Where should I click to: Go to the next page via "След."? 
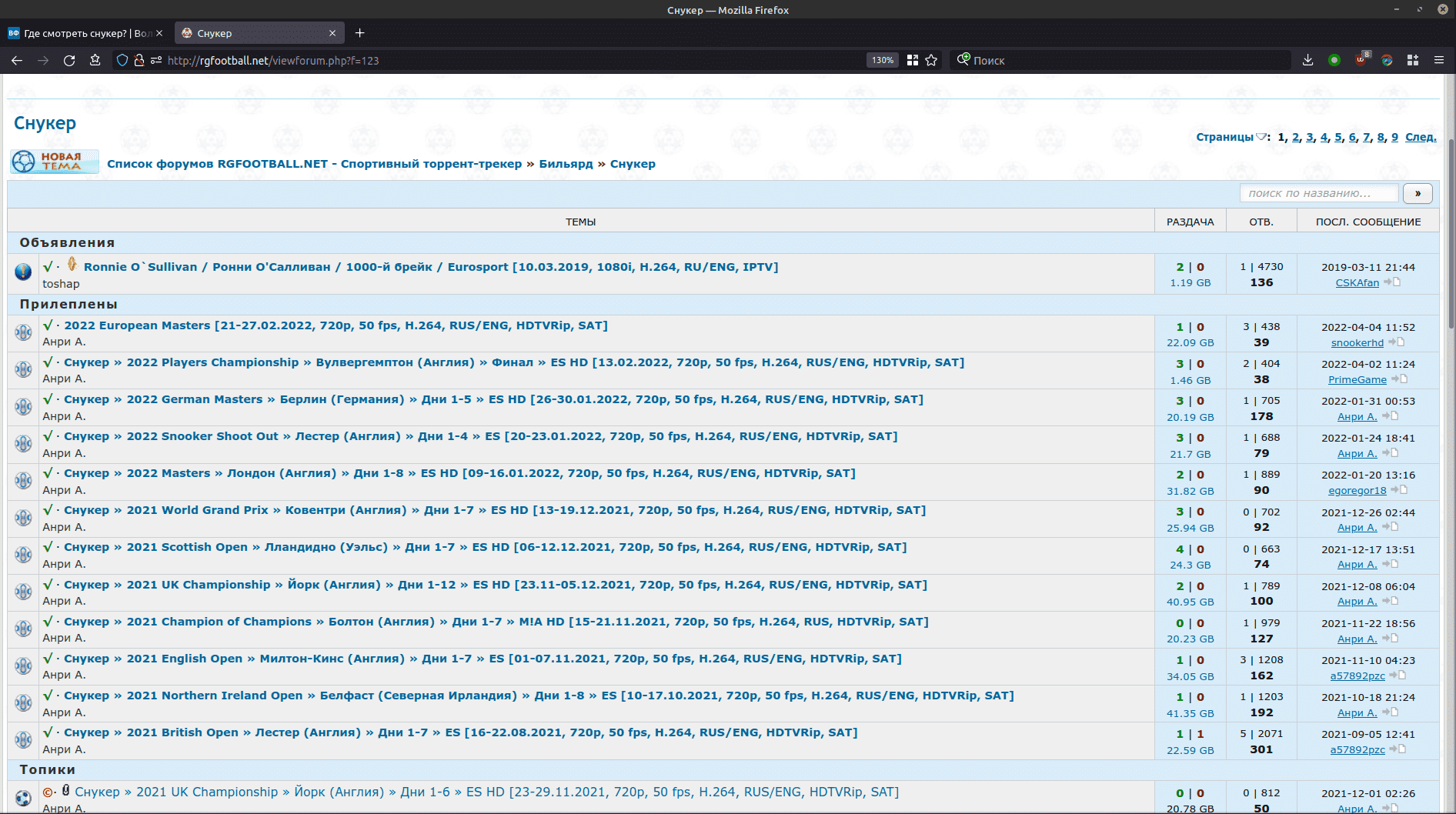coord(1420,137)
